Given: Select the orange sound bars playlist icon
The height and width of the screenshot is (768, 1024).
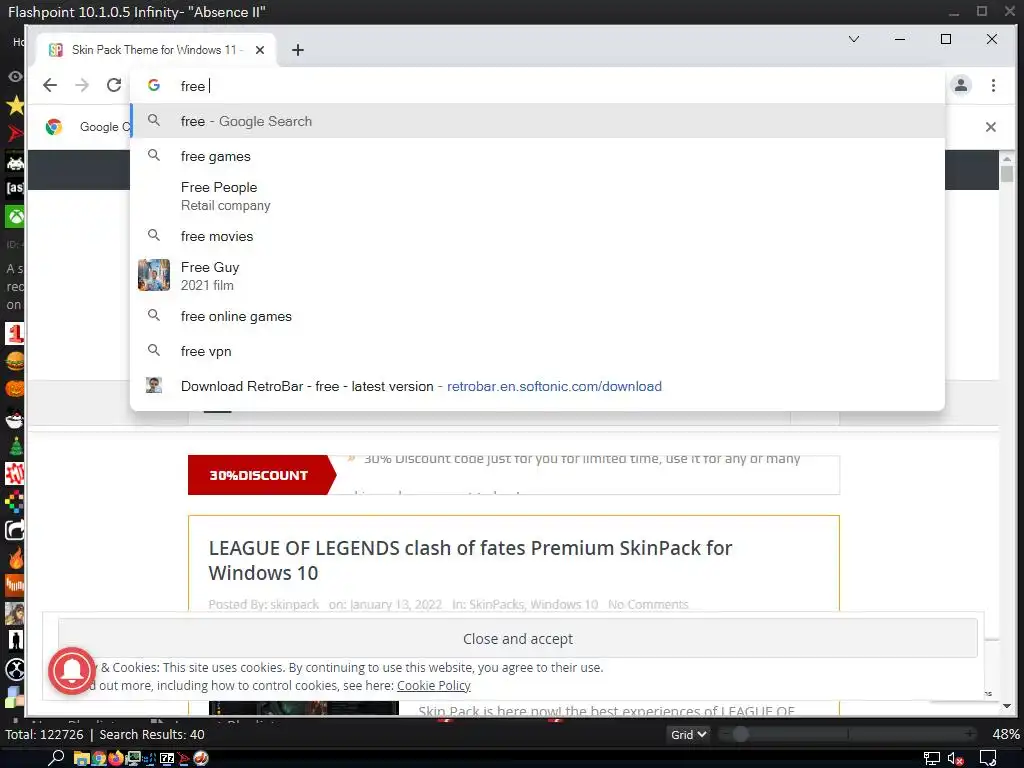Looking at the screenshot, I should 14,586.
